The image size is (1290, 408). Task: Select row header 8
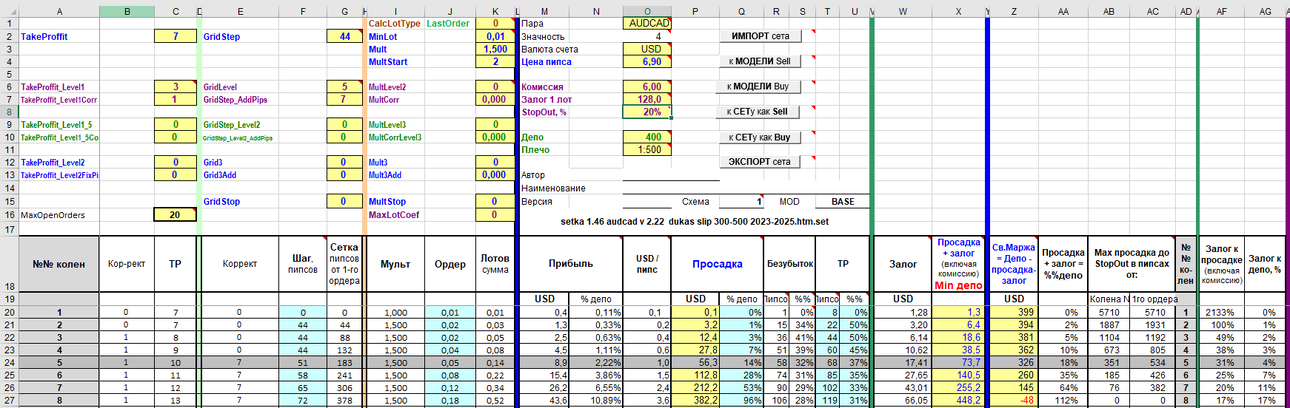coord(9,112)
